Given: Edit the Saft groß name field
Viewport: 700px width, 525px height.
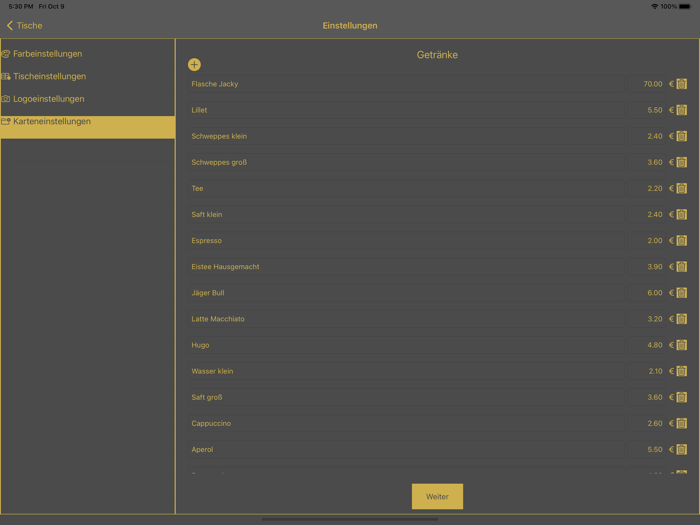Looking at the screenshot, I should pyautogui.click(x=406, y=397).
